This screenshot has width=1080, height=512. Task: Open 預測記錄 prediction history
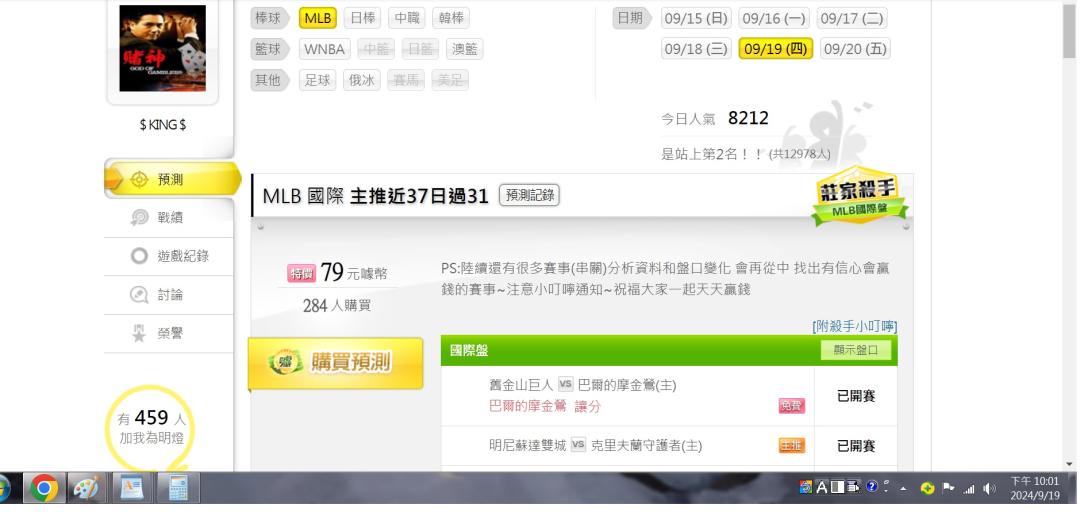tap(529, 195)
